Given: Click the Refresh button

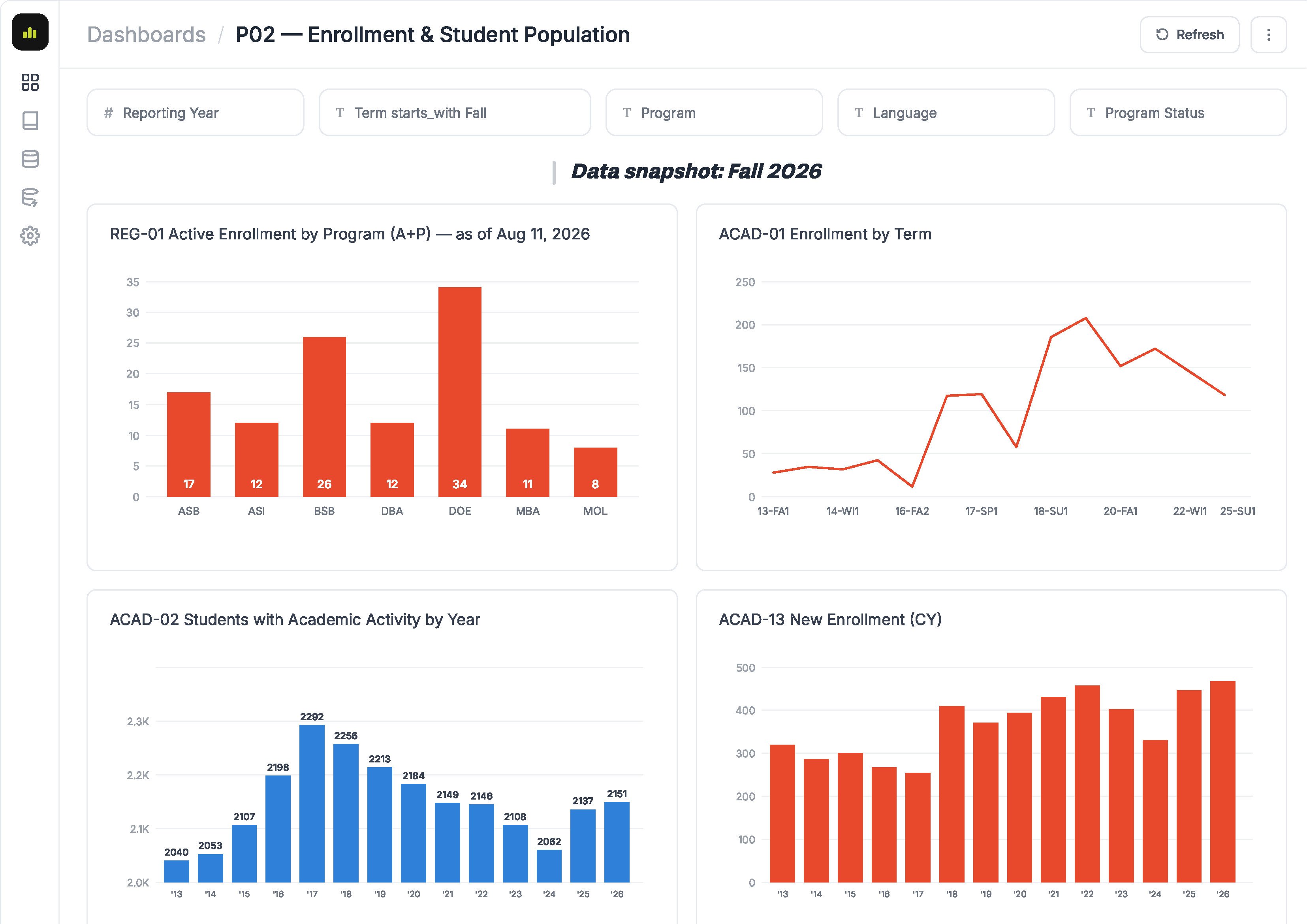Looking at the screenshot, I should [x=1189, y=35].
